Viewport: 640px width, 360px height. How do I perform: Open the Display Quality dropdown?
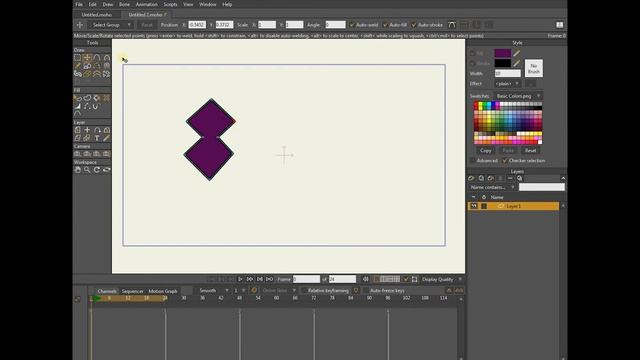coord(442,280)
